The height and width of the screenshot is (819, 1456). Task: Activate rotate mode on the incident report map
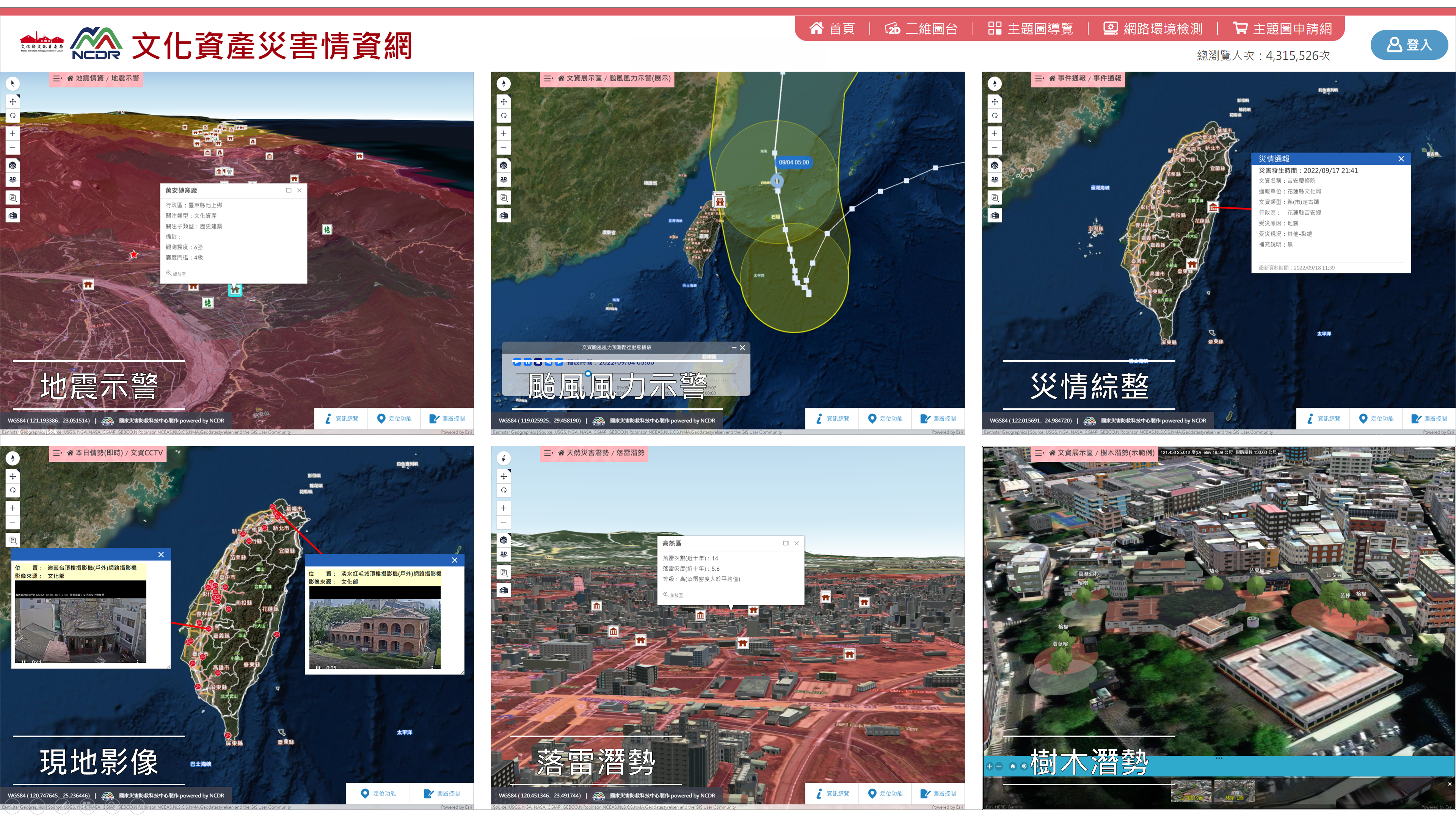pos(995,116)
